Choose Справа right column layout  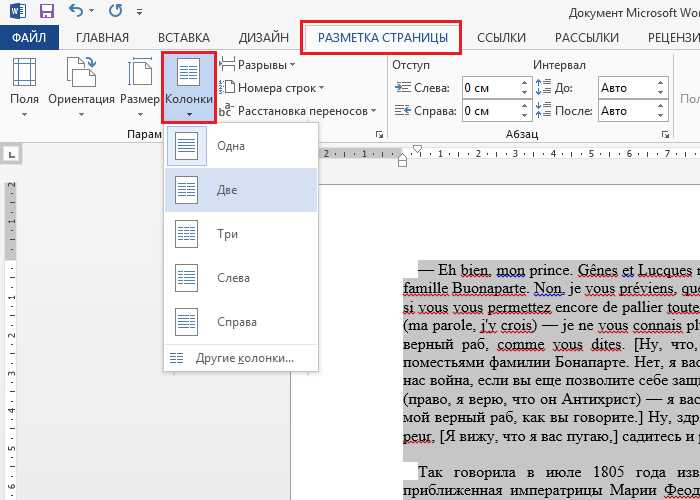click(241, 322)
